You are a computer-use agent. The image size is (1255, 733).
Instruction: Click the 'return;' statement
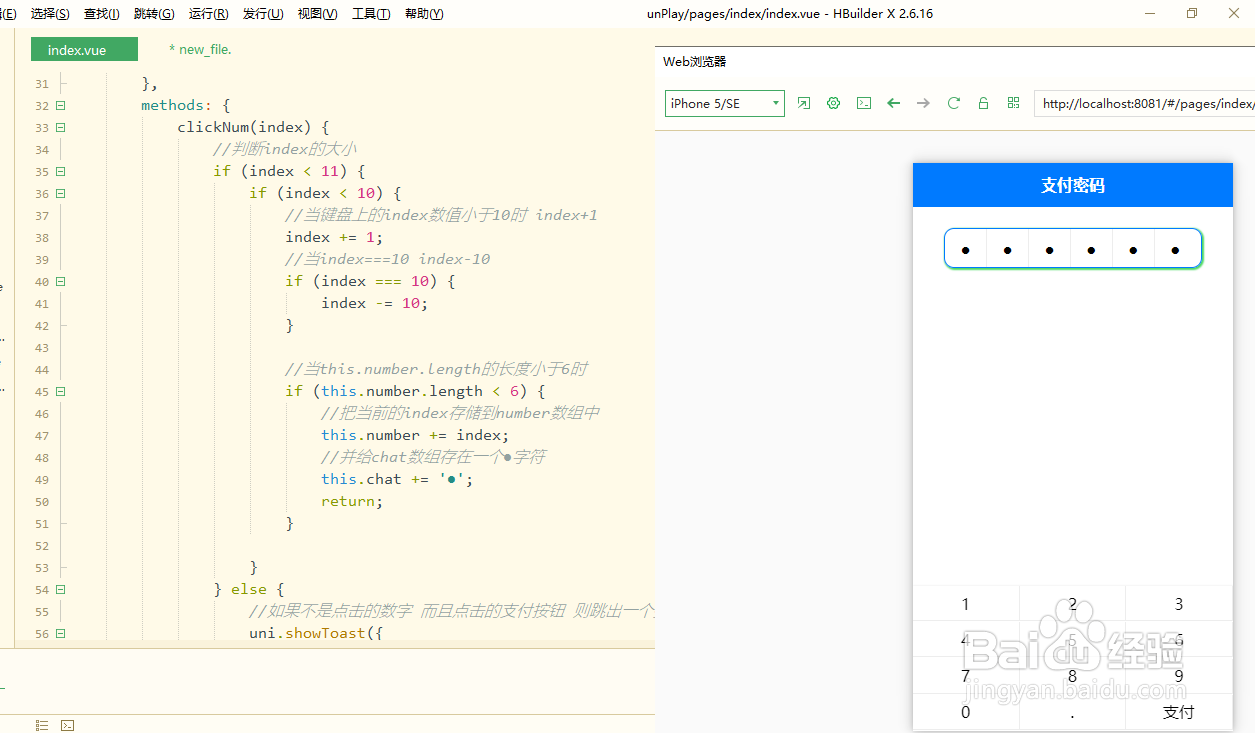[352, 501]
